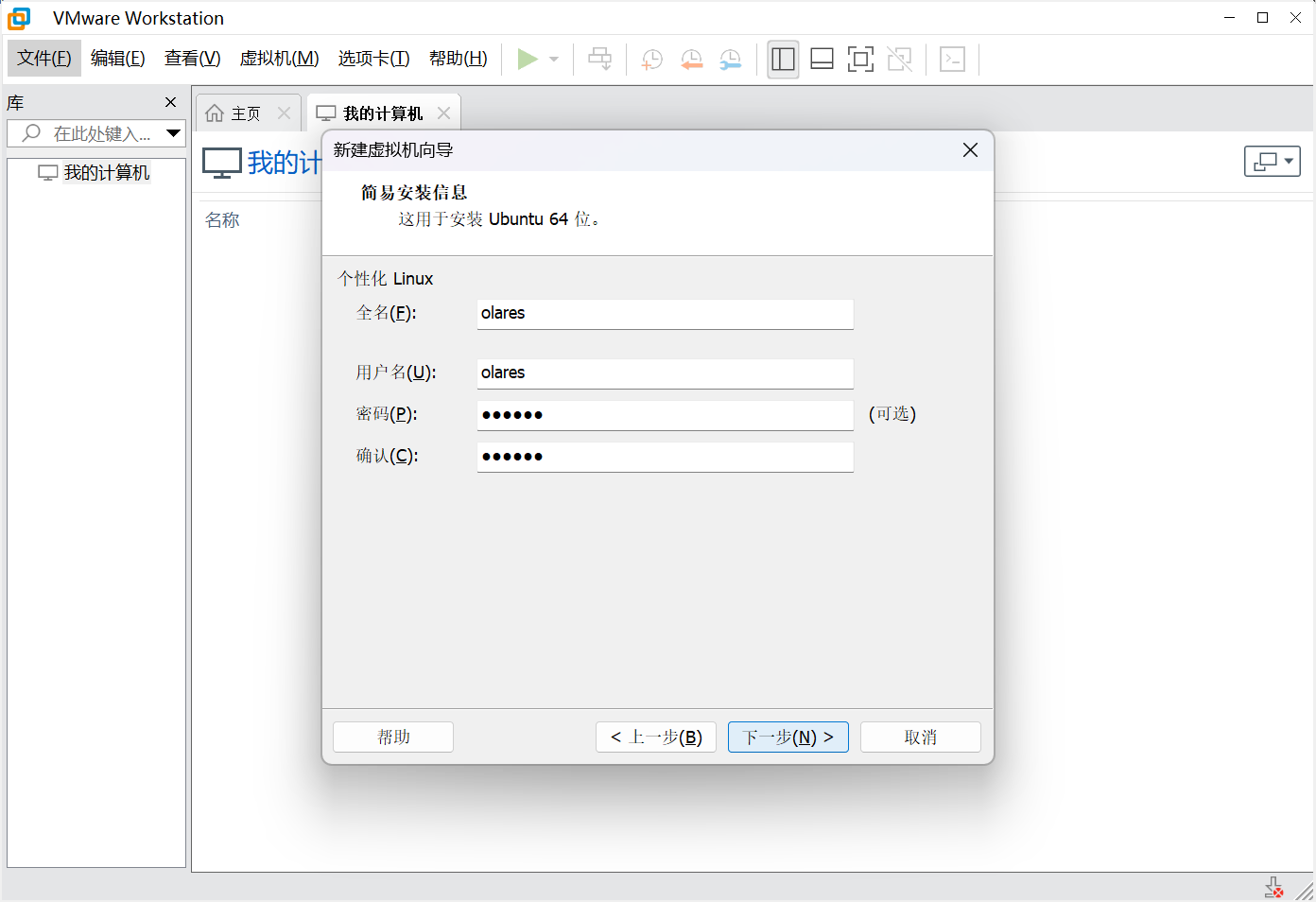Click the console view terminal icon

click(952, 60)
